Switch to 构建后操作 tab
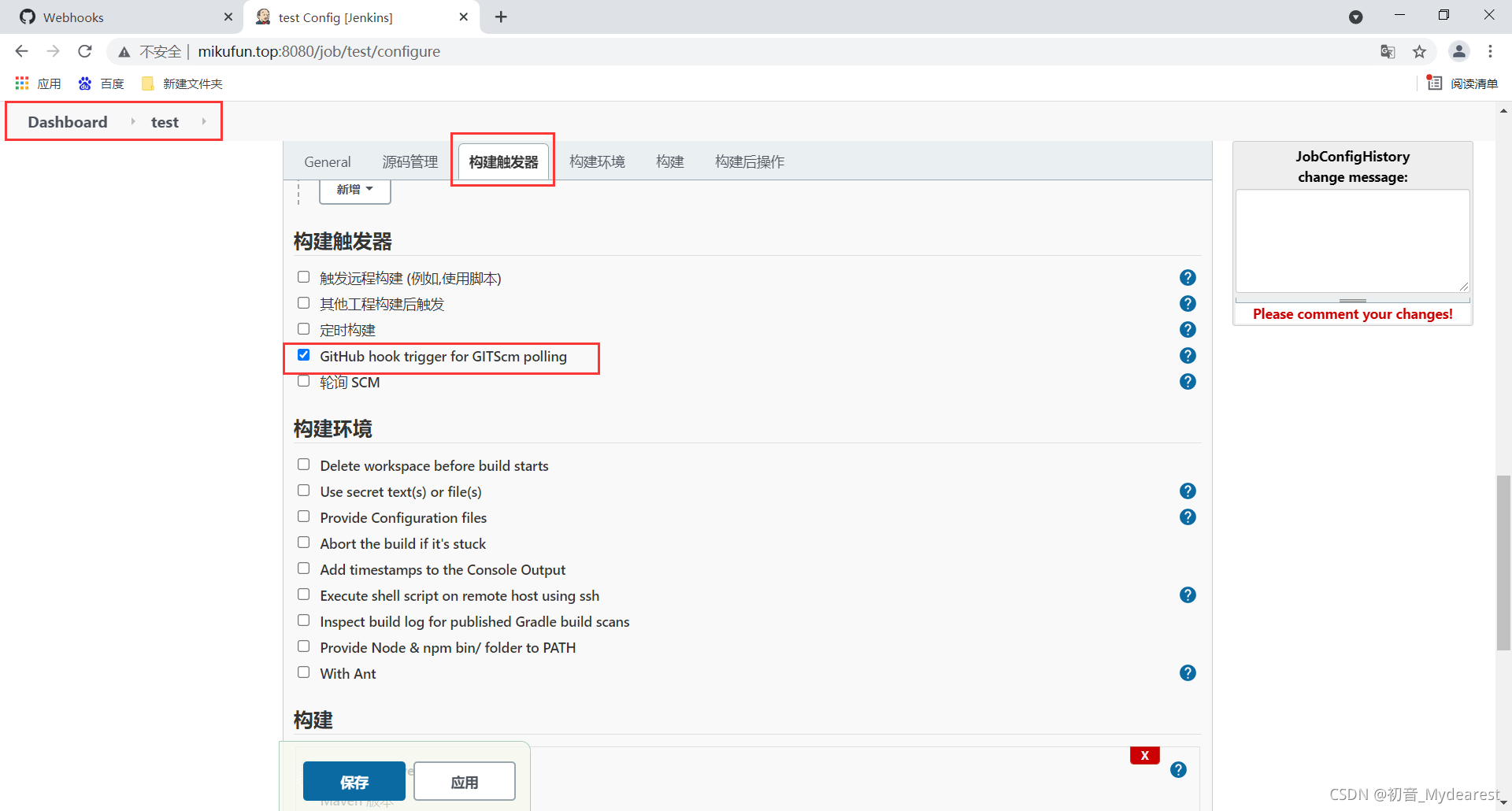The width and height of the screenshot is (1512, 811). point(750,161)
